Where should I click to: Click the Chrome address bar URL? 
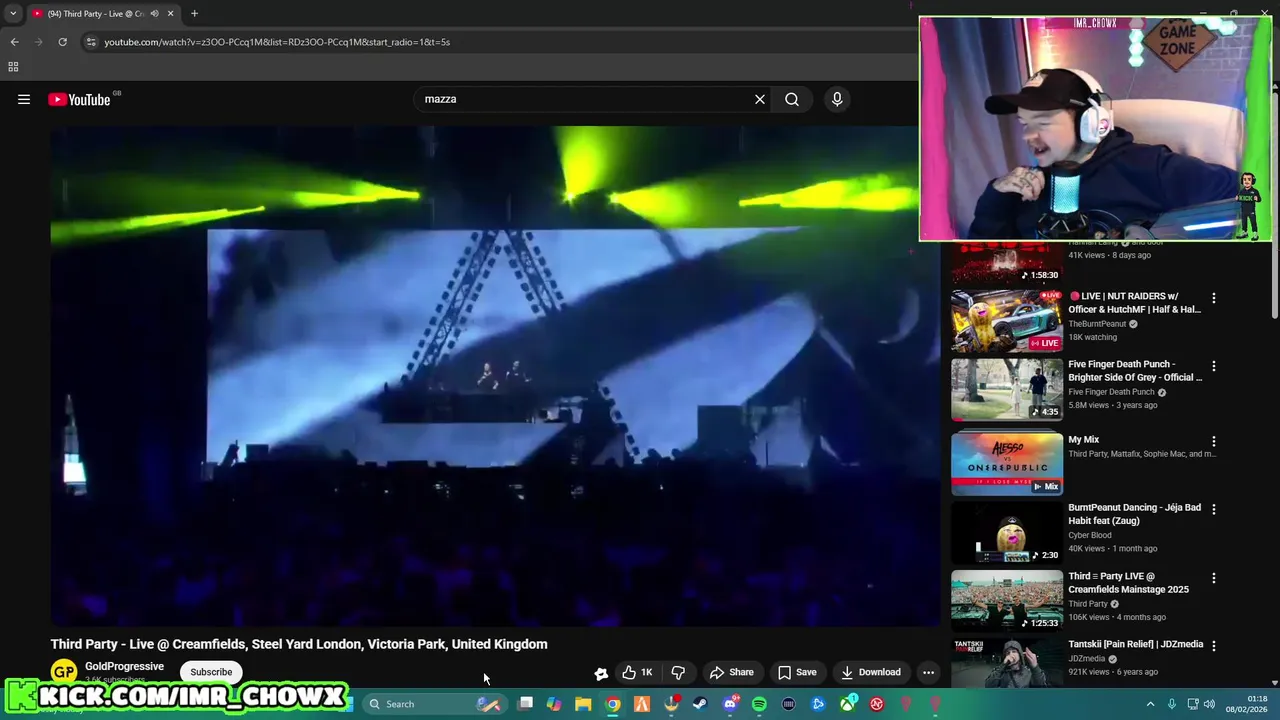click(x=277, y=42)
